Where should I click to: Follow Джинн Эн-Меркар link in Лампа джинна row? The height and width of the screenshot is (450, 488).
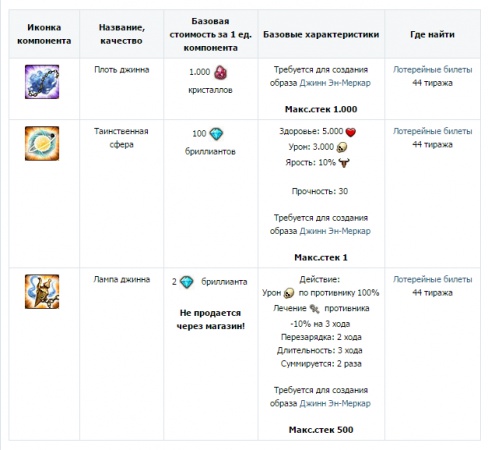335,403
